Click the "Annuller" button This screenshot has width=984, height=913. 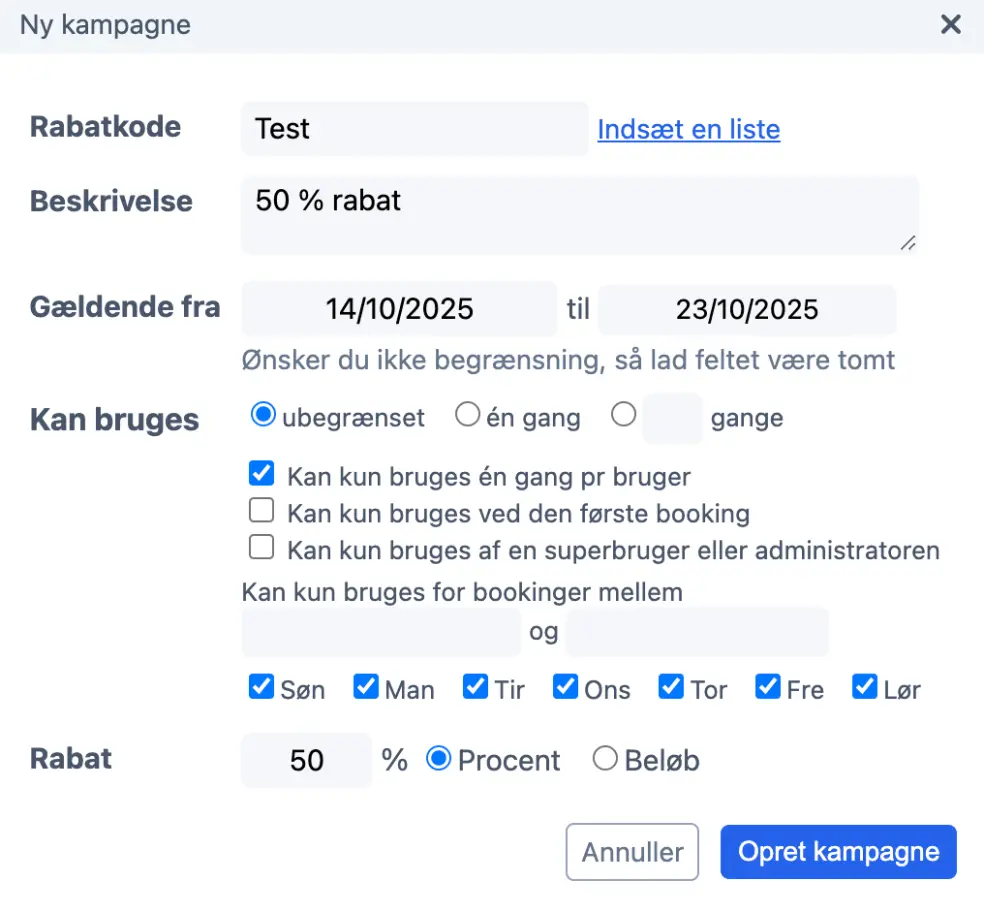pos(632,851)
